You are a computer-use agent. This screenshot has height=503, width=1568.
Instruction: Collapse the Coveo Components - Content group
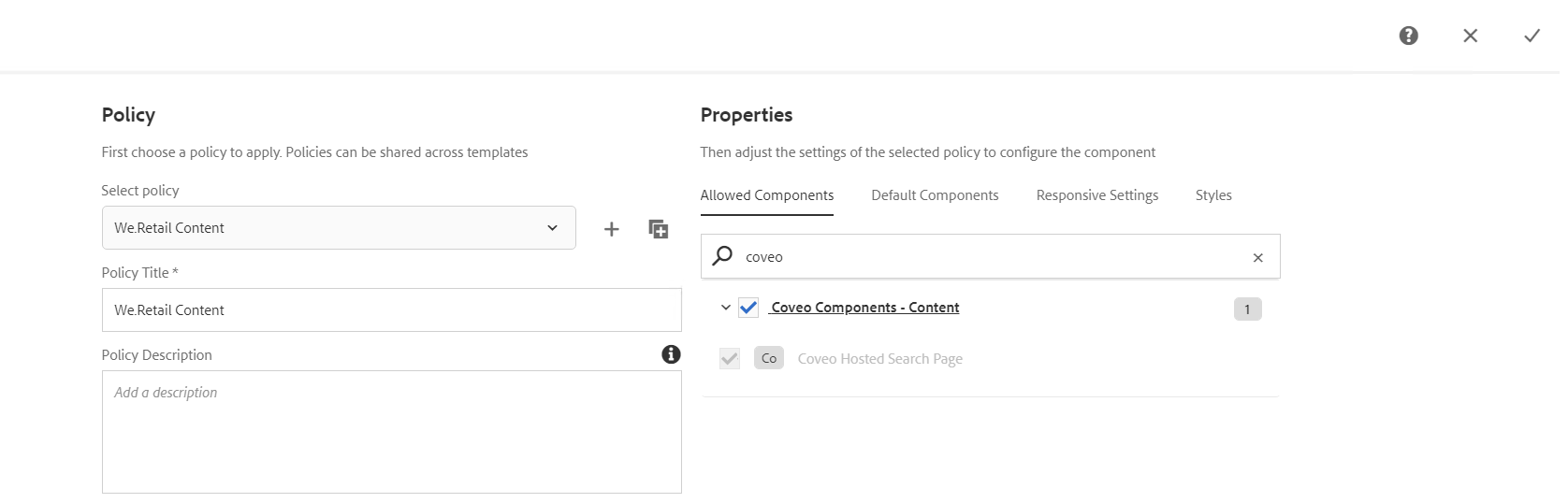point(725,308)
